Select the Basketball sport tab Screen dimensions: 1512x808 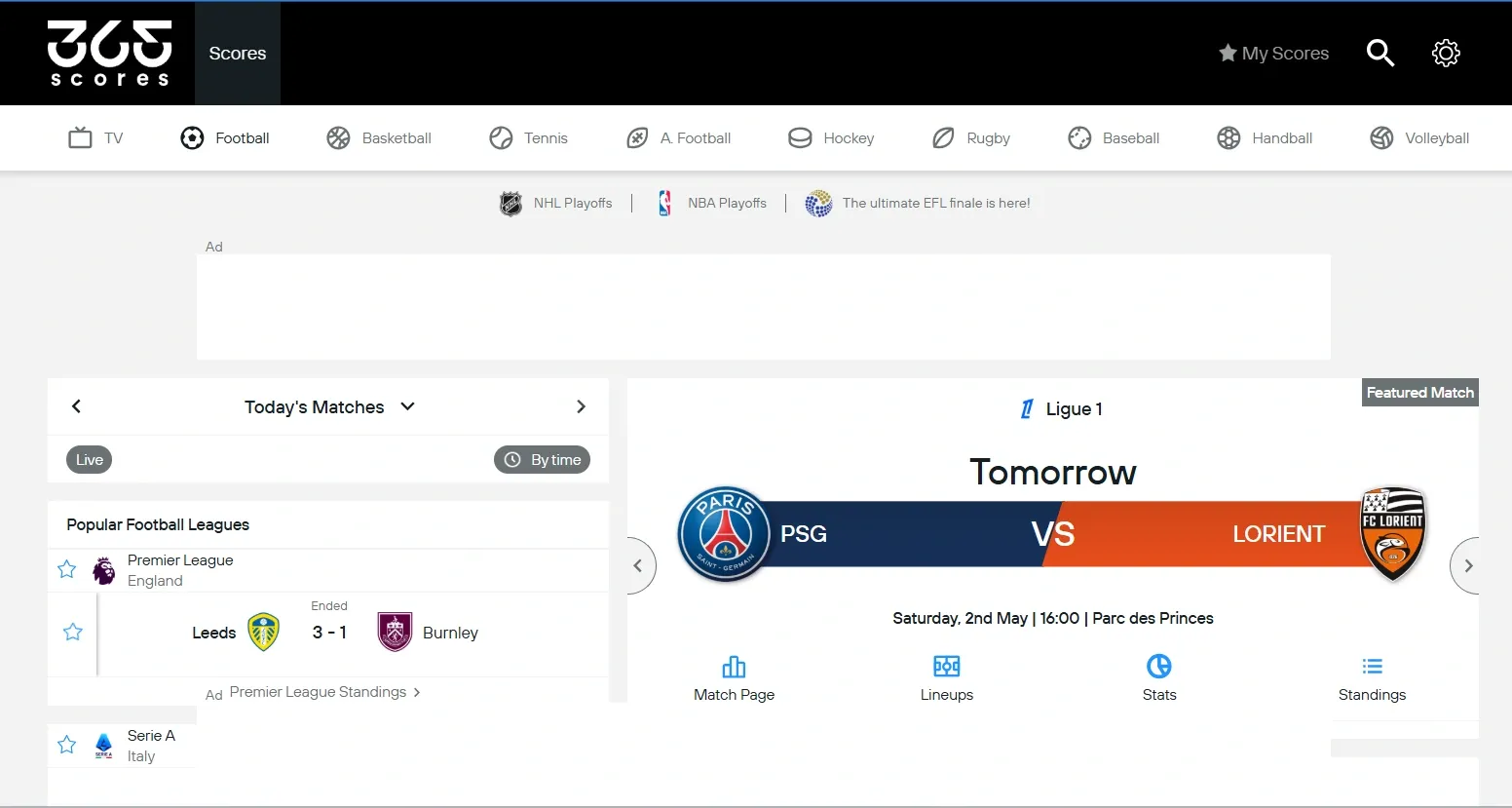point(379,137)
